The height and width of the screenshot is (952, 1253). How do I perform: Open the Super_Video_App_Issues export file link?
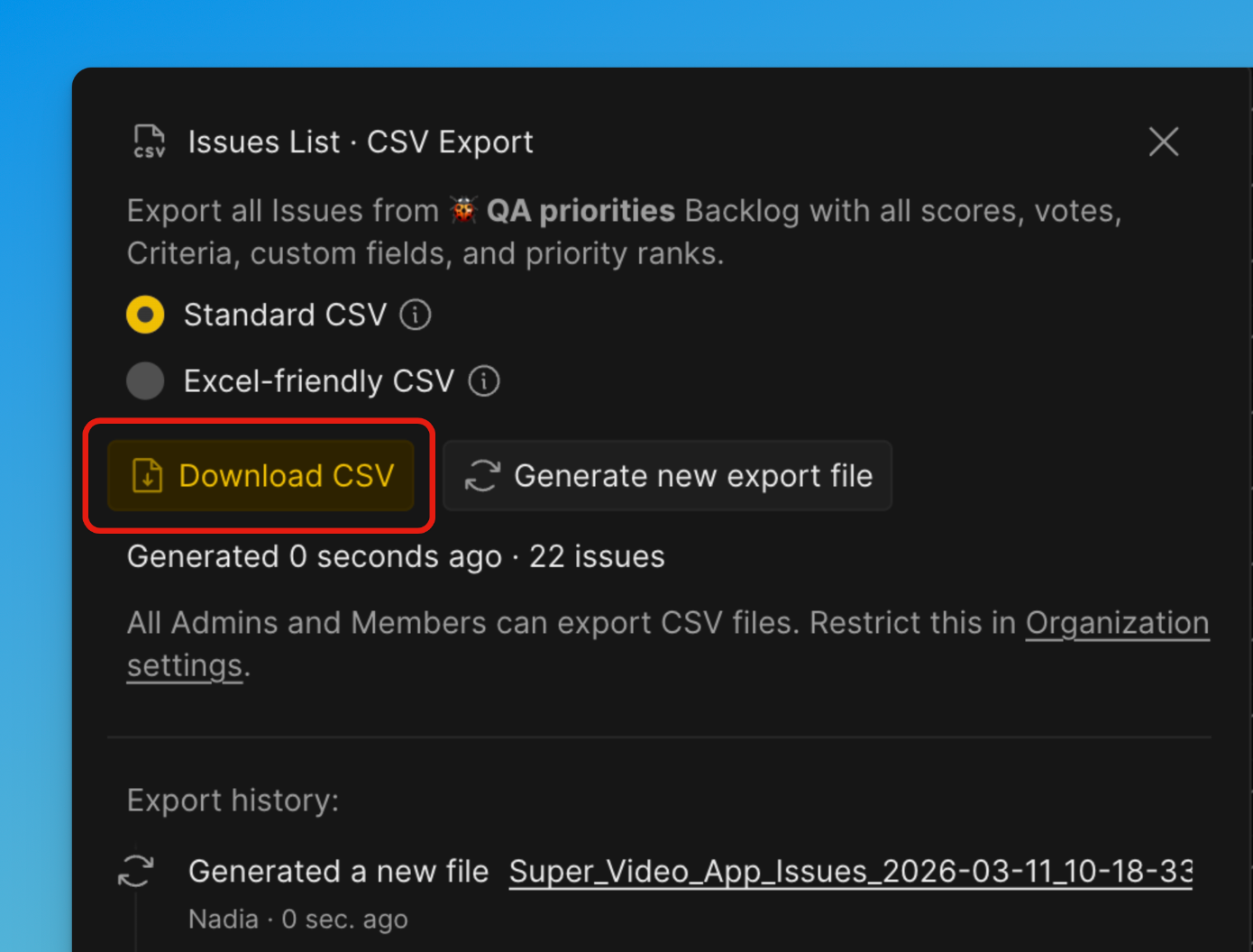pyautogui.click(x=850, y=871)
